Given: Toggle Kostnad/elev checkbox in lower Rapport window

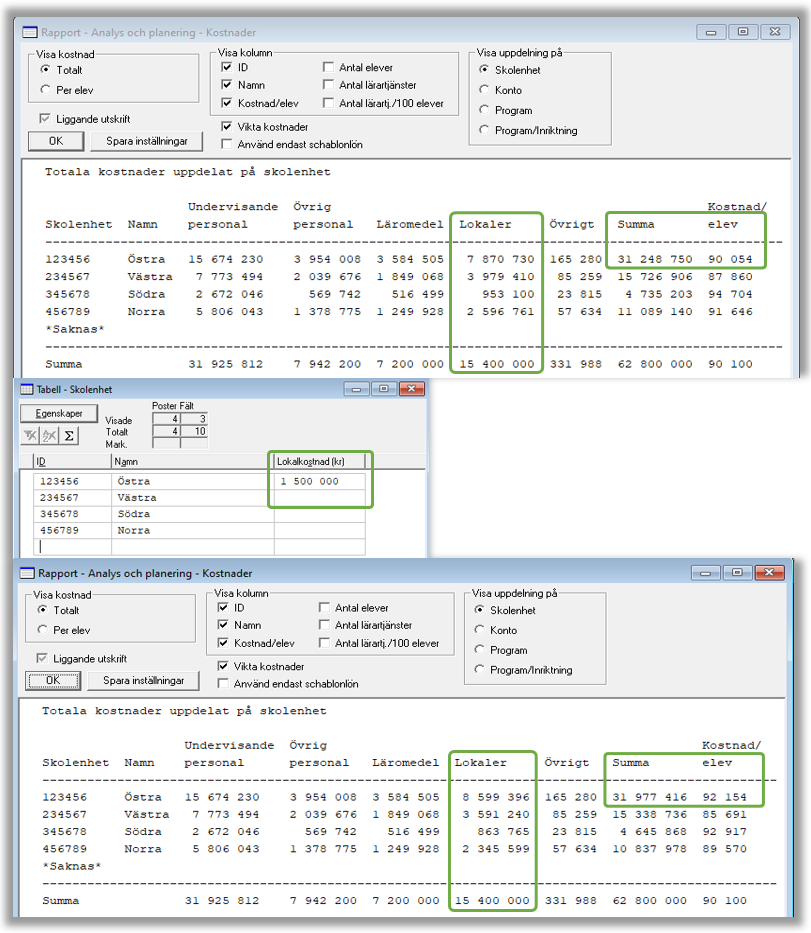Looking at the screenshot, I should coord(223,643).
